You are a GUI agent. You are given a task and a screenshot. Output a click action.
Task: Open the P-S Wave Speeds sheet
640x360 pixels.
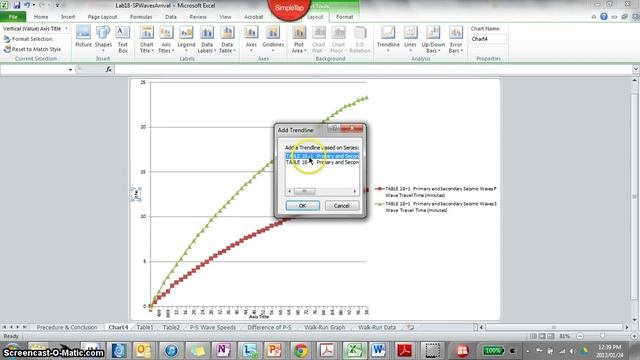click(213, 327)
